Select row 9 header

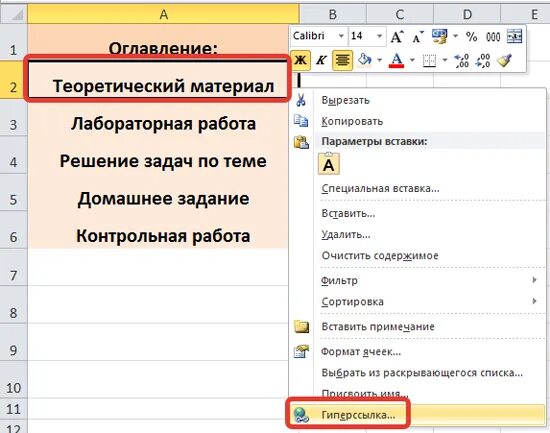tap(13, 342)
